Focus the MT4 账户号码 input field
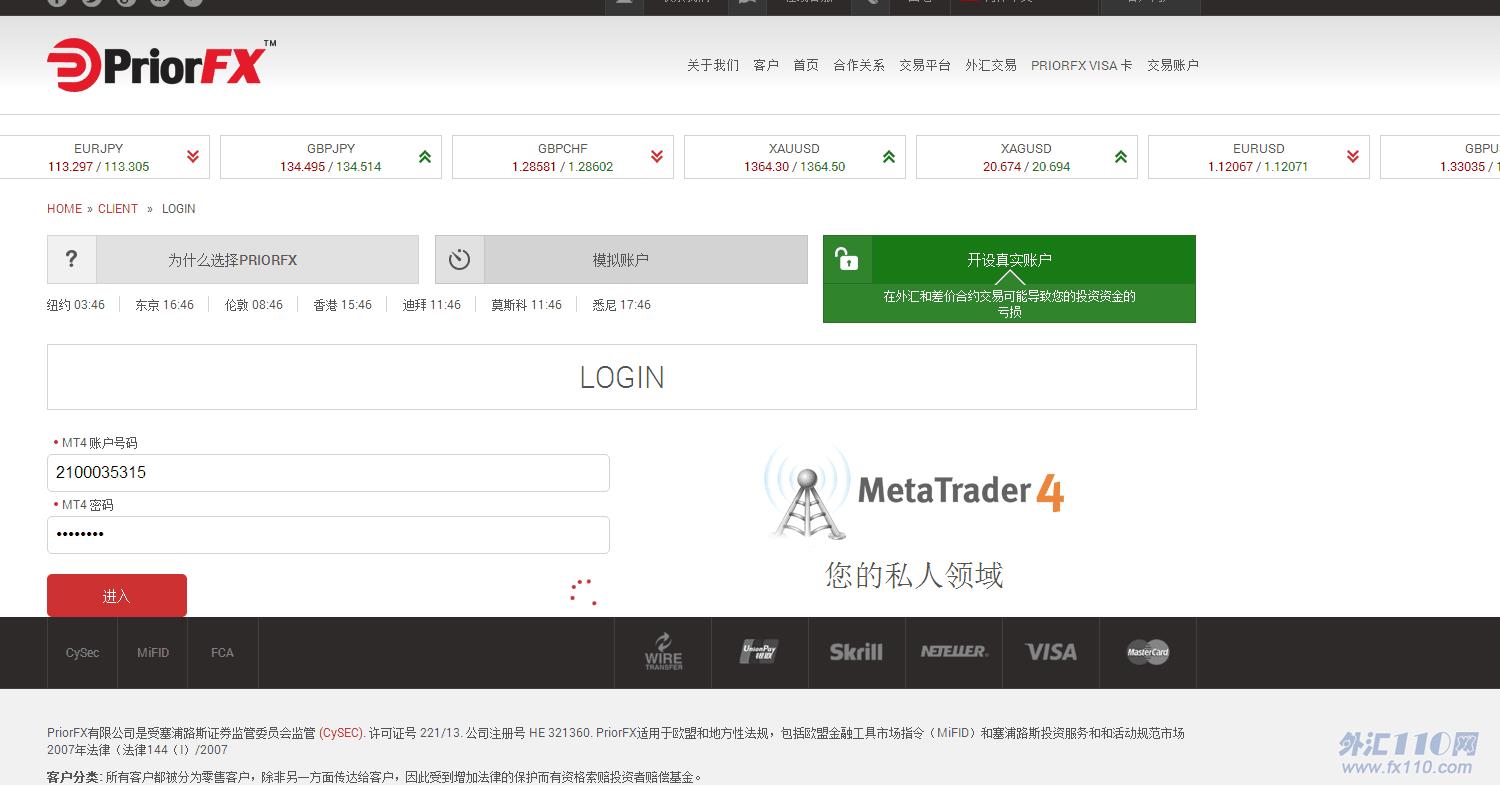Viewport: 1500px width, 785px height. coord(328,473)
